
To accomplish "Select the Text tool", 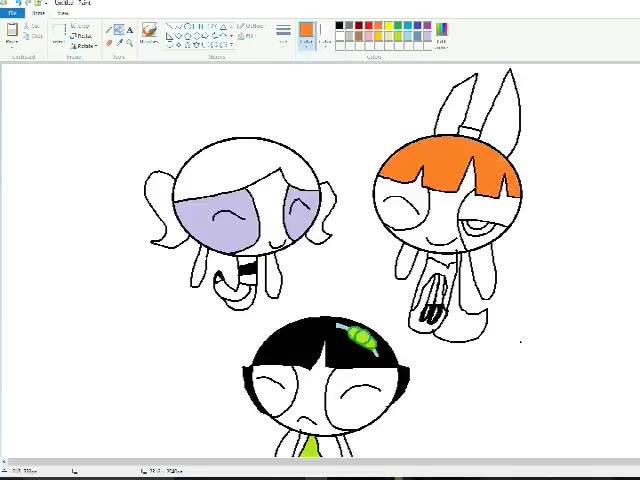I will pyautogui.click(x=129, y=30).
